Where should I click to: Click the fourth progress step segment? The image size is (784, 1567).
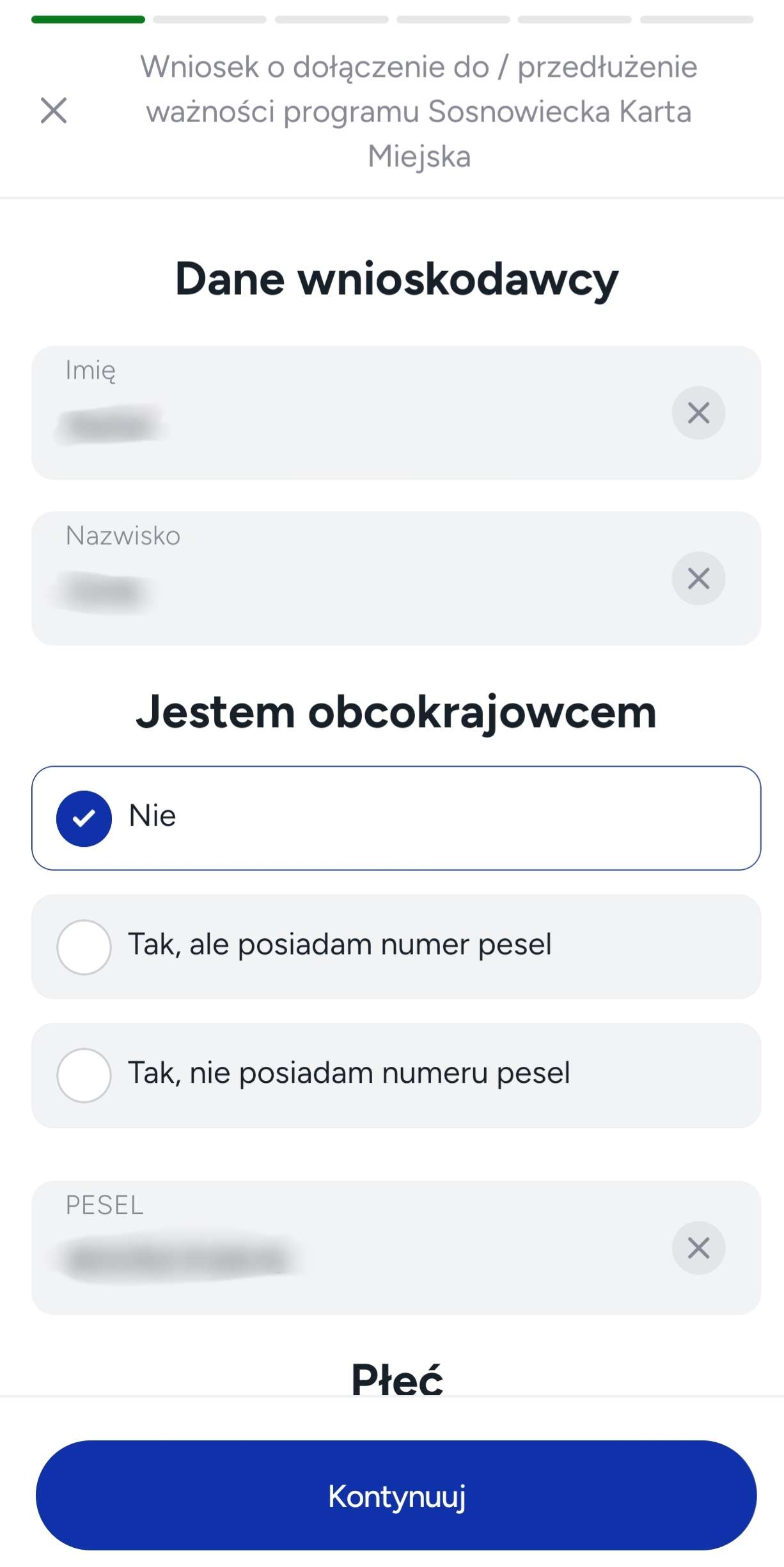click(x=453, y=20)
